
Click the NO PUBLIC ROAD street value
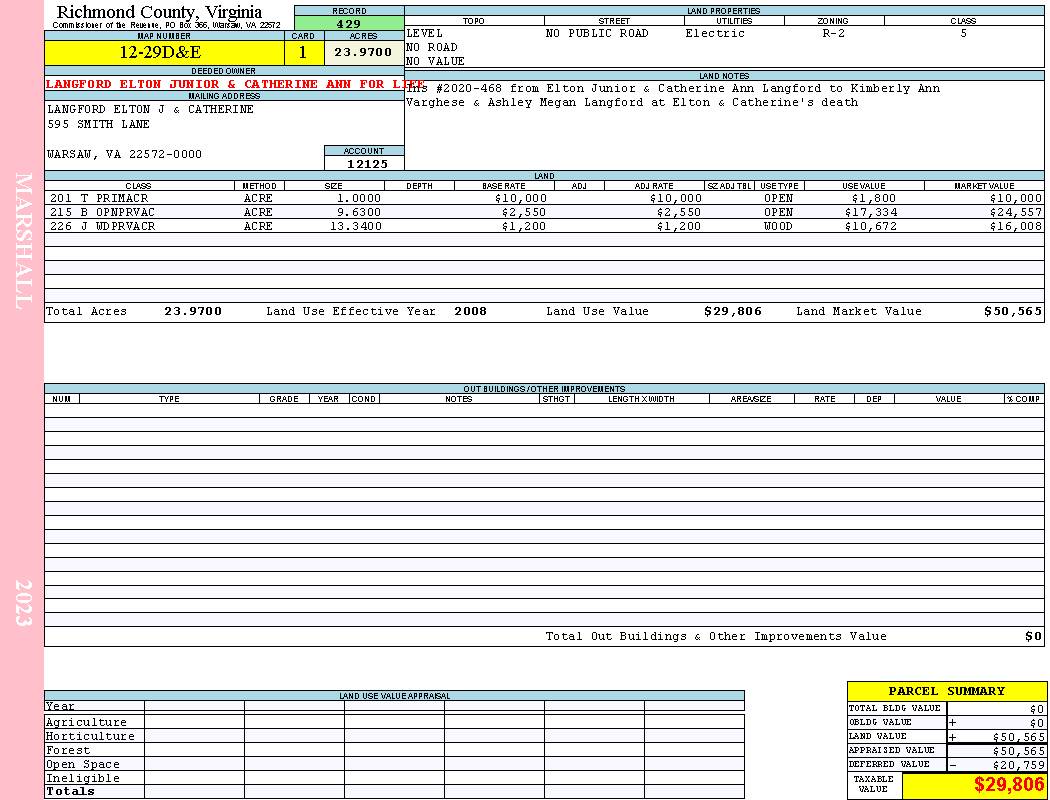pyautogui.click(x=597, y=33)
